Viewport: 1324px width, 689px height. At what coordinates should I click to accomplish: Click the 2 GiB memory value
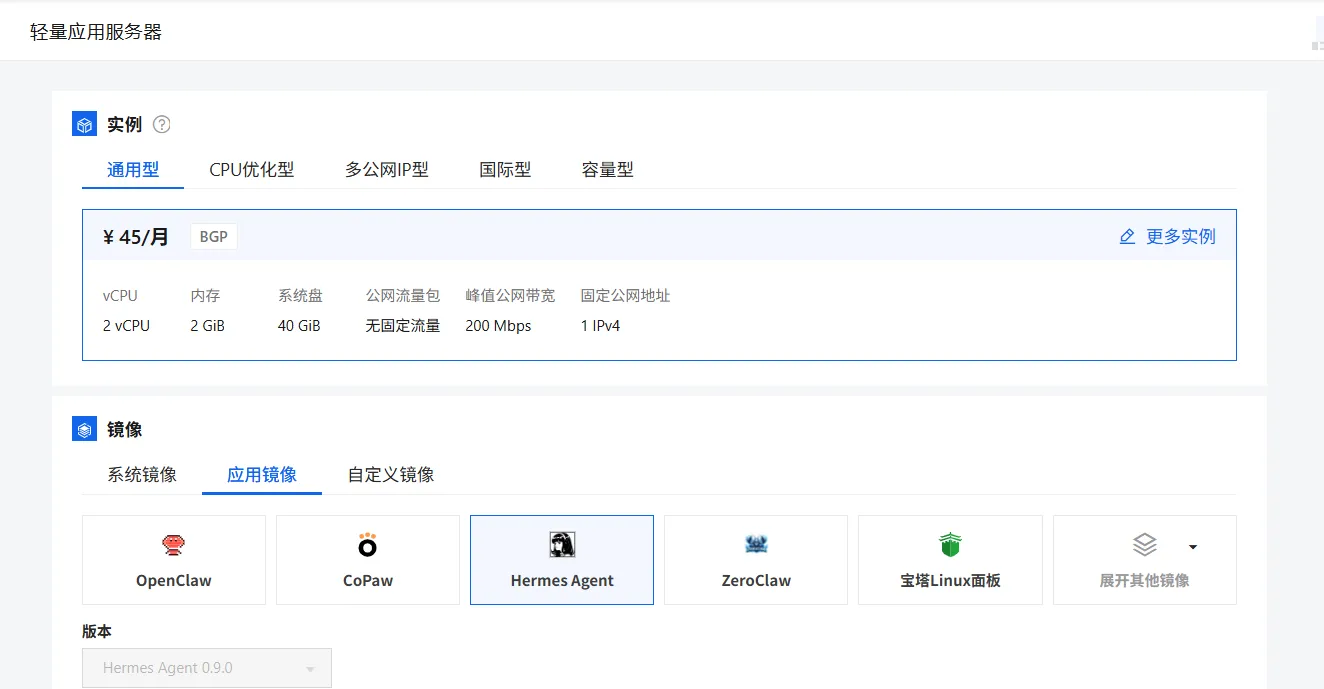[207, 326]
